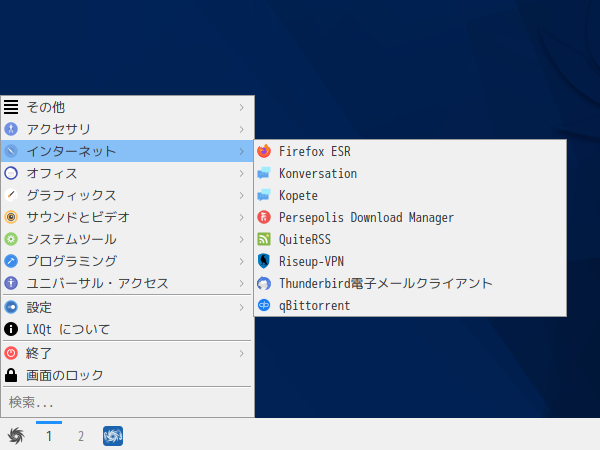Focus the 検索 search field
This screenshot has height=450, width=600.
point(127,403)
